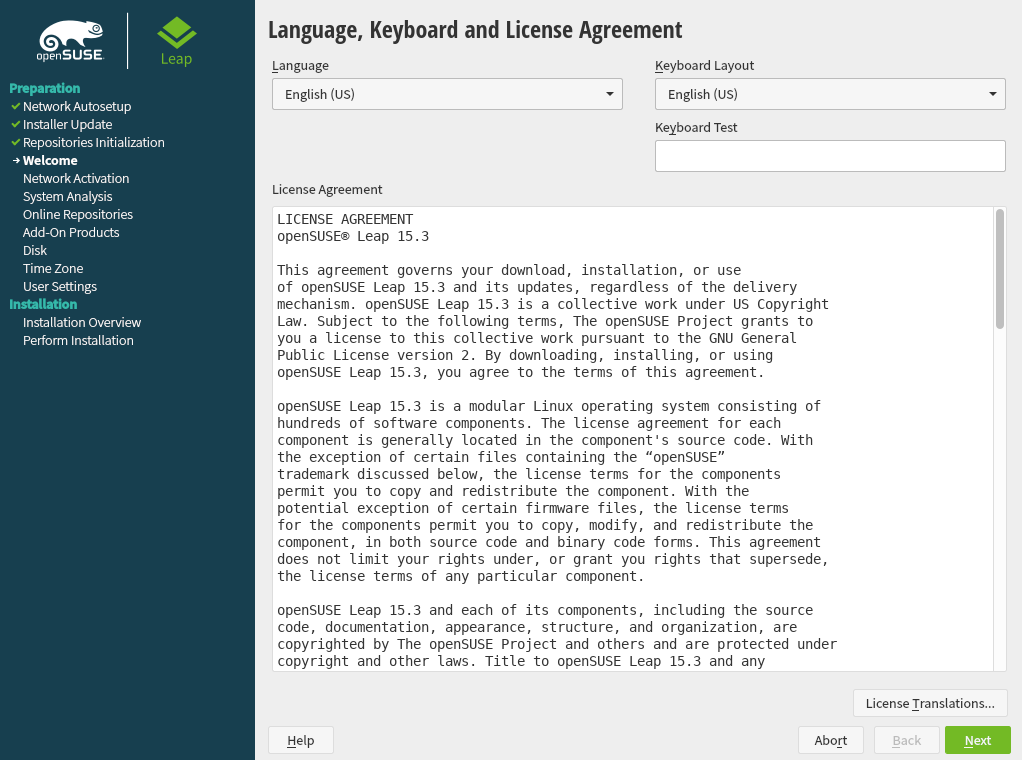1022x760 pixels.
Task: Select the Time Zone step in sidebar
Action: pos(53,269)
